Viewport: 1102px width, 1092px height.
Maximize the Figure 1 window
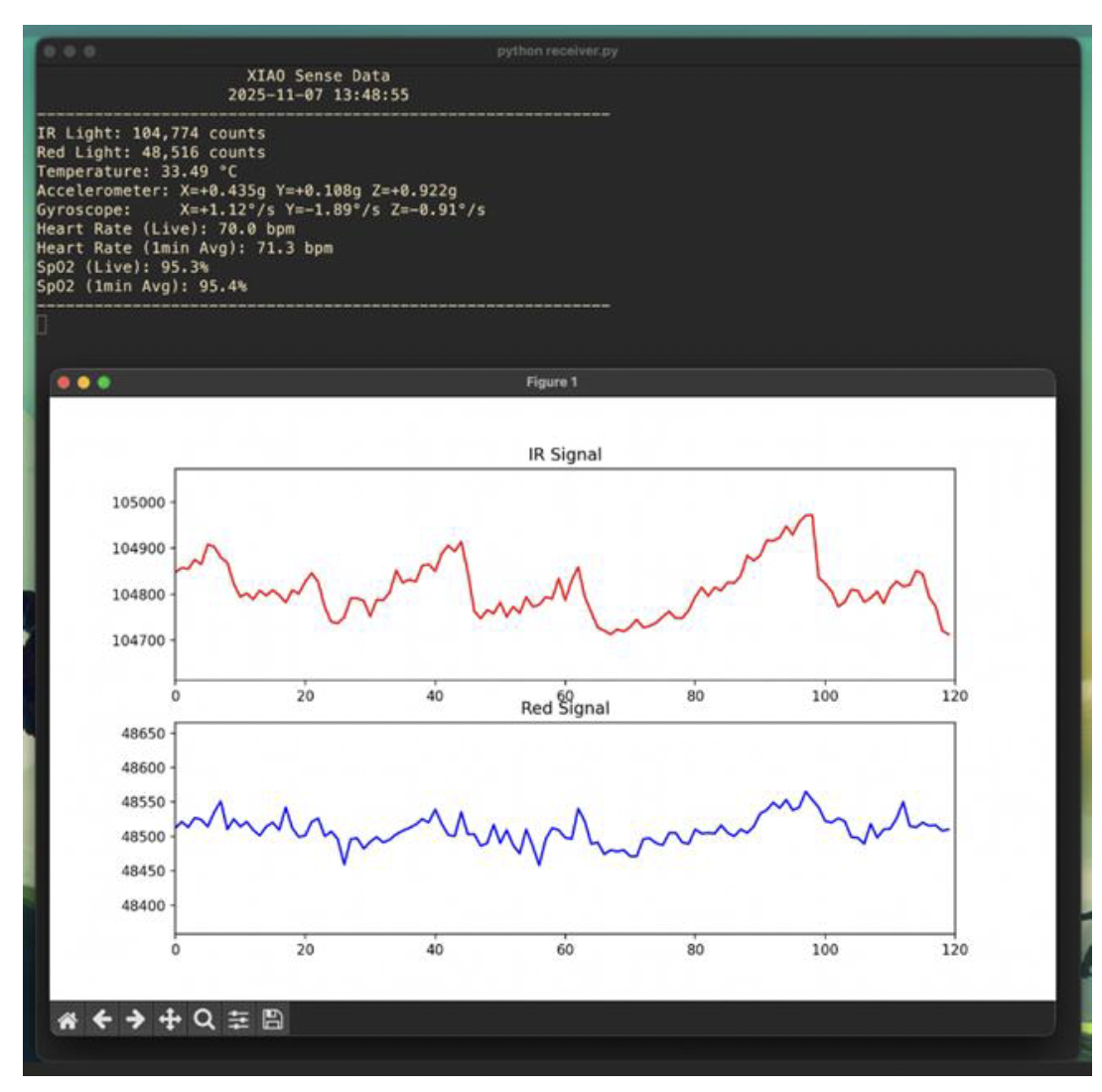[x=104, y=382]
